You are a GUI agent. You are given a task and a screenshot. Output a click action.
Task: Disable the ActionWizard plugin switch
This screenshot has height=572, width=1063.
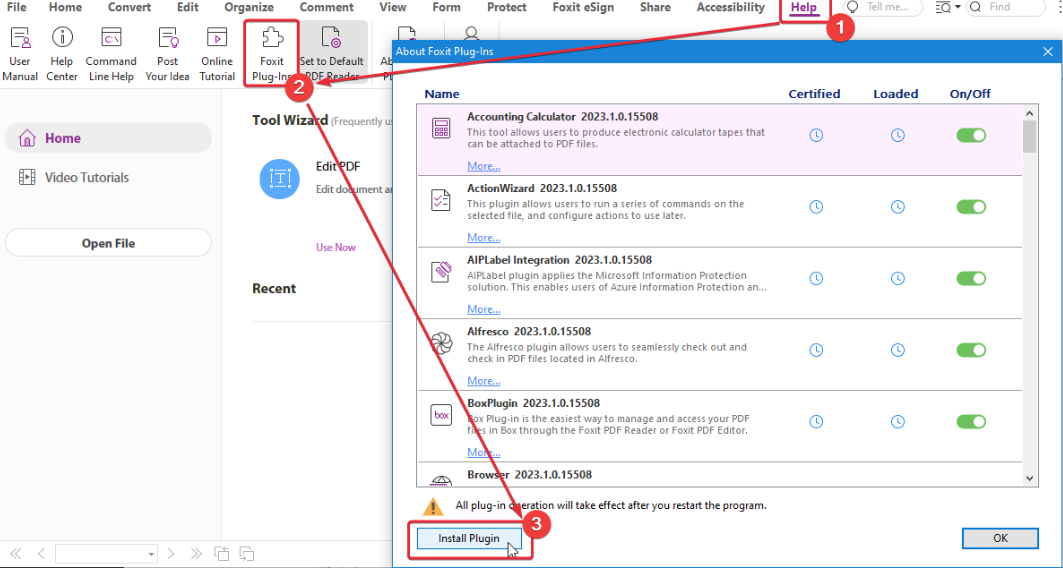point(971,207)
